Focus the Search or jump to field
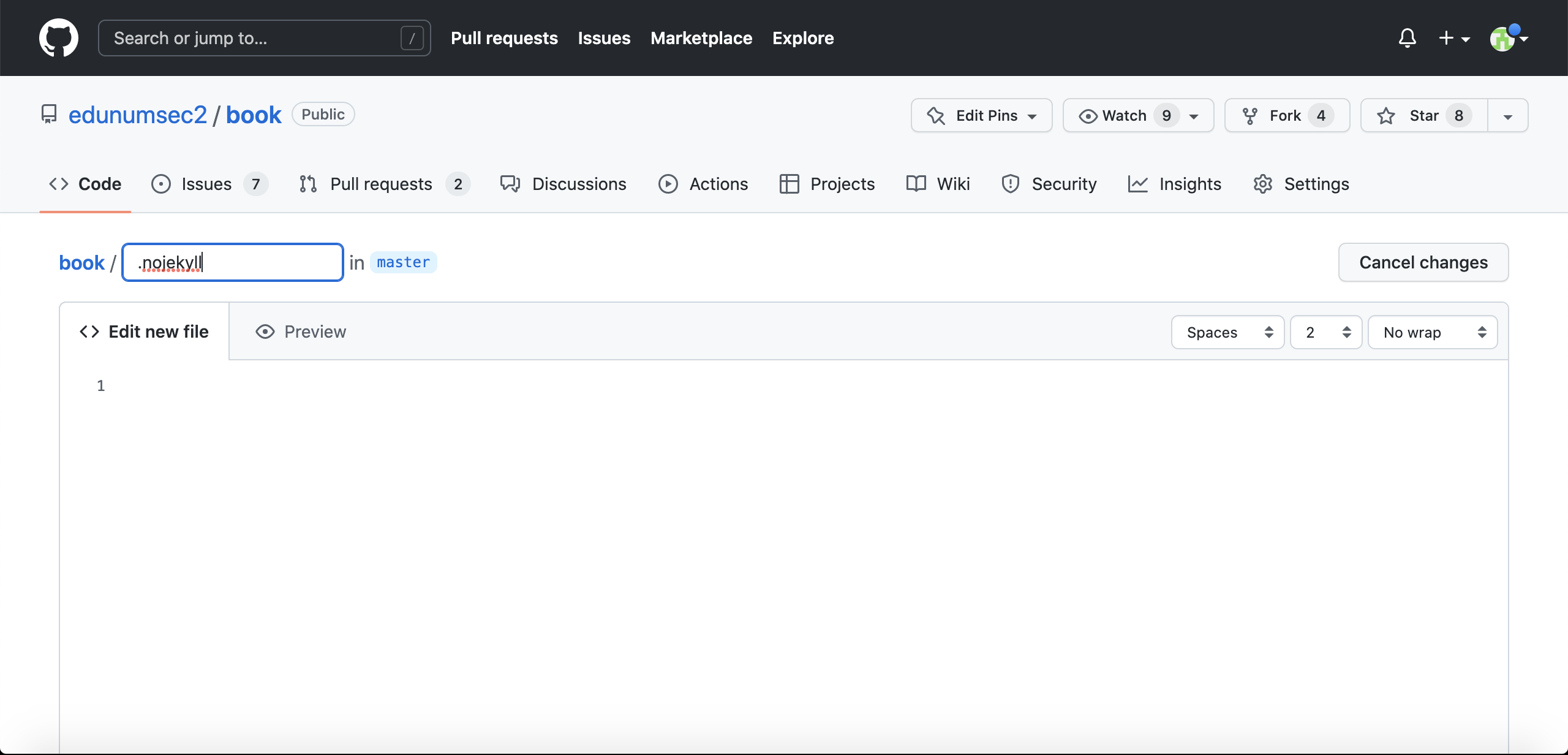This screenshot has width=1568, height=755. point(265,38)
